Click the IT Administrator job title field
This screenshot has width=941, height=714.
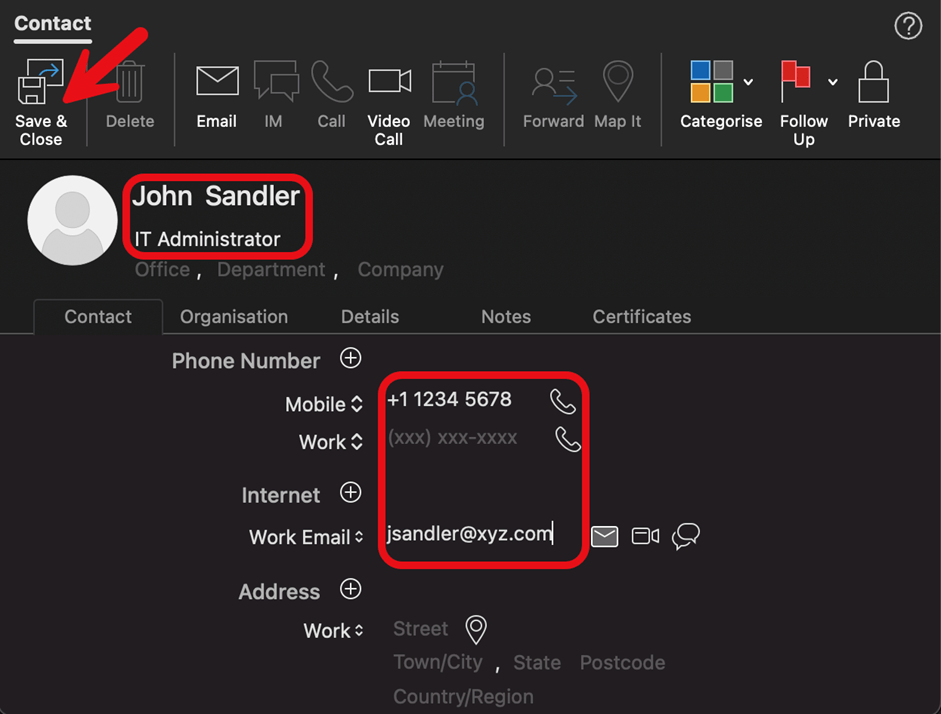tap(207, 239)
